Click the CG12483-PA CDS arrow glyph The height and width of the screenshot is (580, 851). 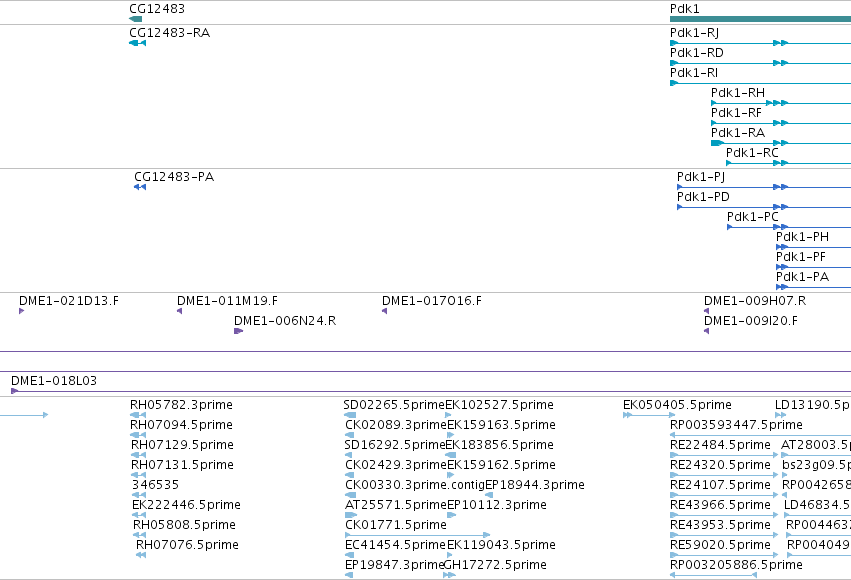140,187
